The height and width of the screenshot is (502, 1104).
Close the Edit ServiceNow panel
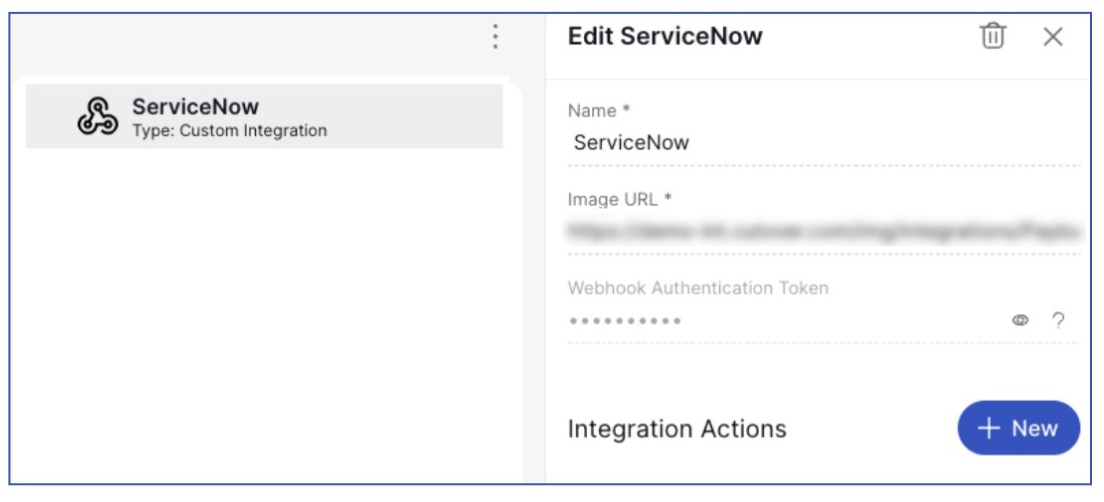click(x=1053, y=37)
